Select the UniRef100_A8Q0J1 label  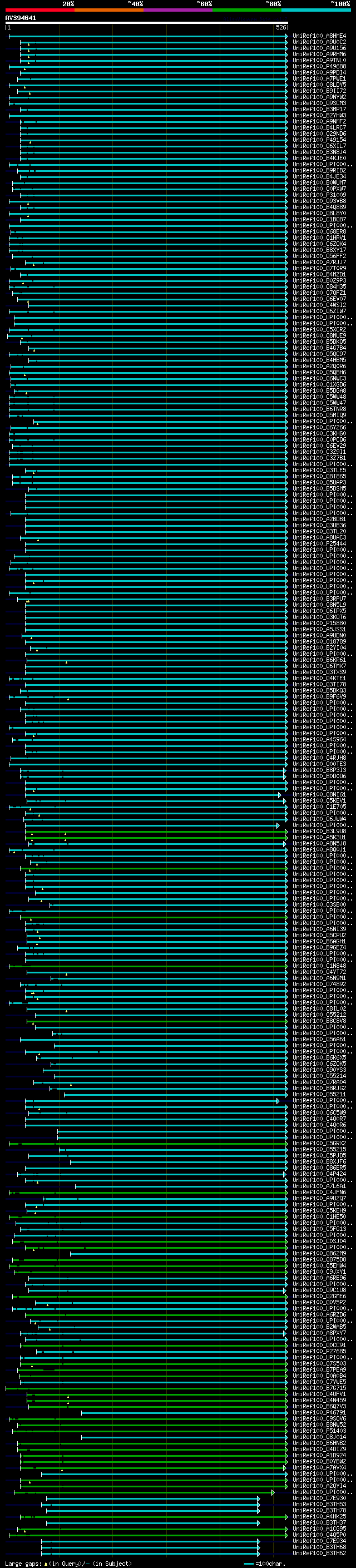[x=319, y=850]
